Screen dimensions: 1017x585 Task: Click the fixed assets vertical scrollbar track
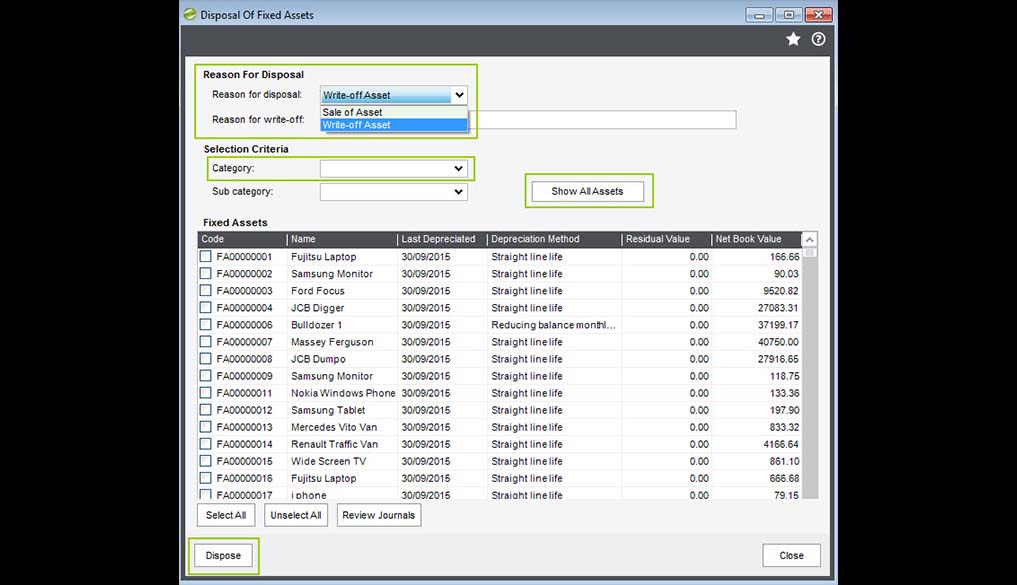(x=809, y=376)
